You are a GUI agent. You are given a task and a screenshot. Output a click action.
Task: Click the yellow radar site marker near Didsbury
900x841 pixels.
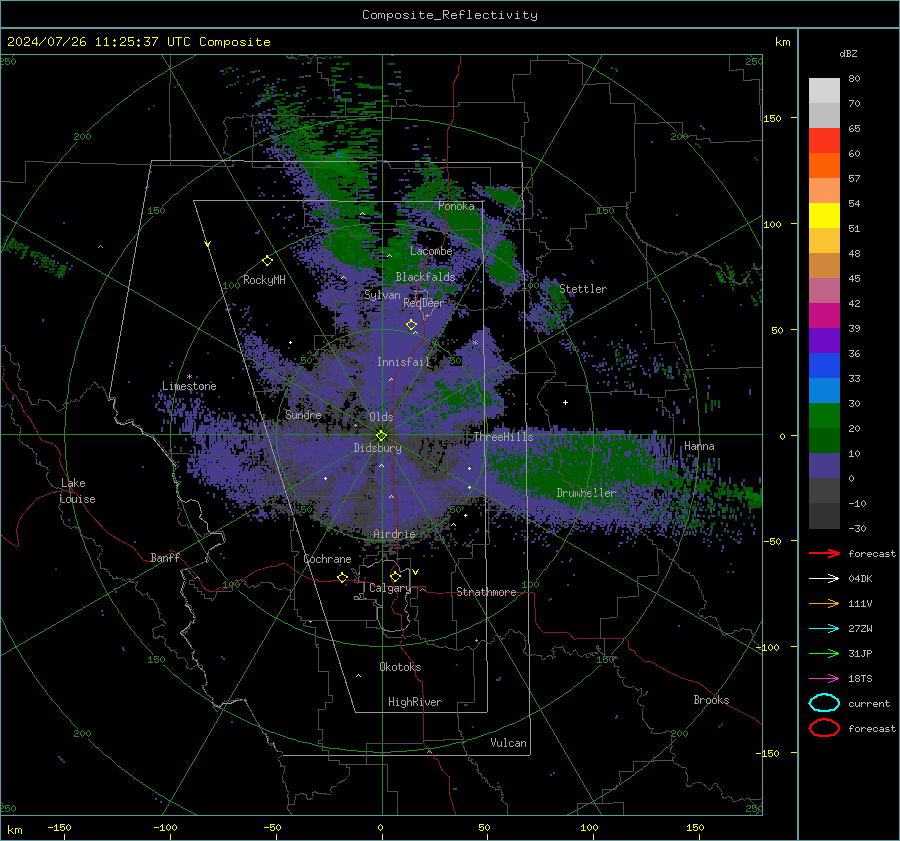(382, 436)
